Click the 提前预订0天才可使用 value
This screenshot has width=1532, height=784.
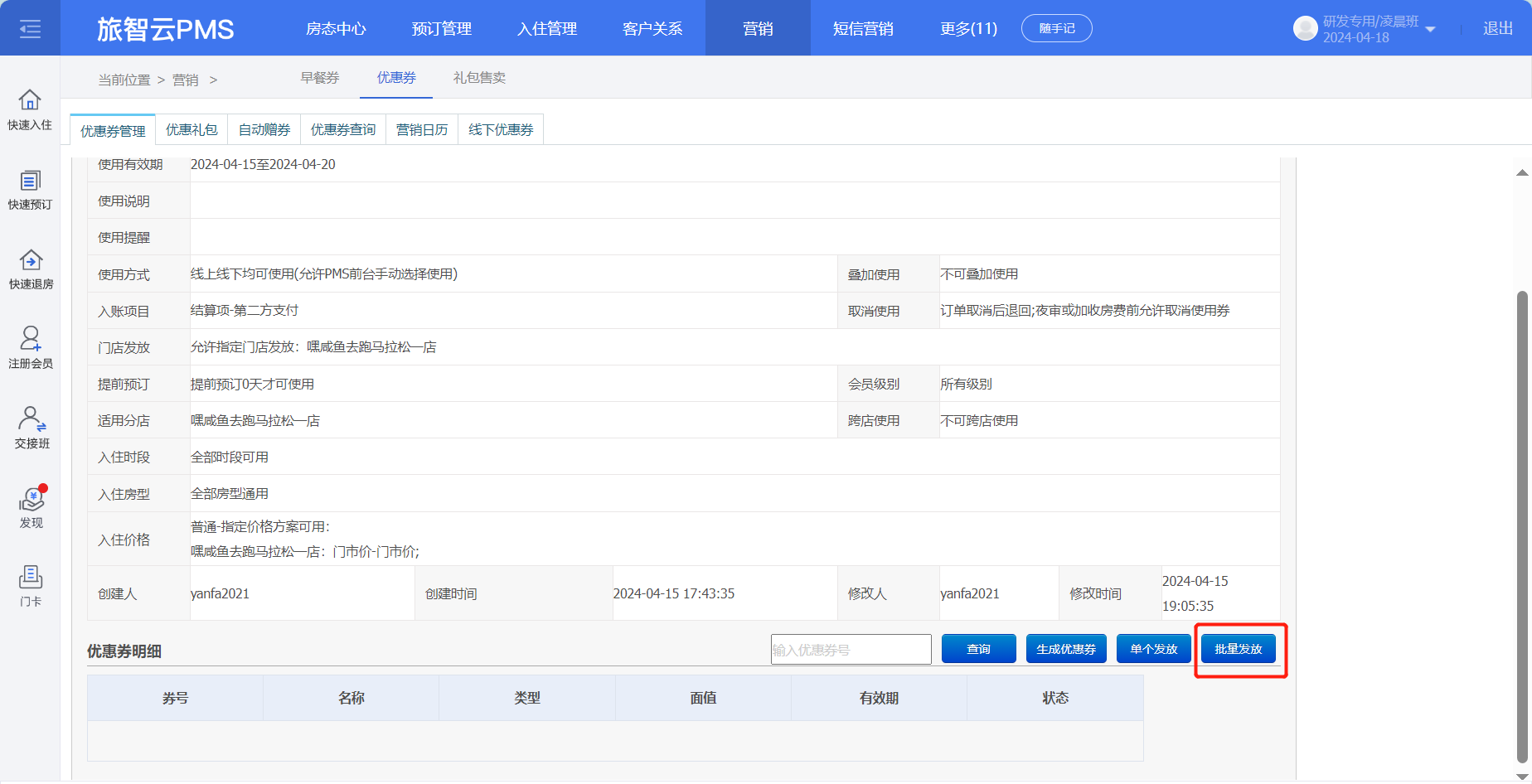pos(252,384)
